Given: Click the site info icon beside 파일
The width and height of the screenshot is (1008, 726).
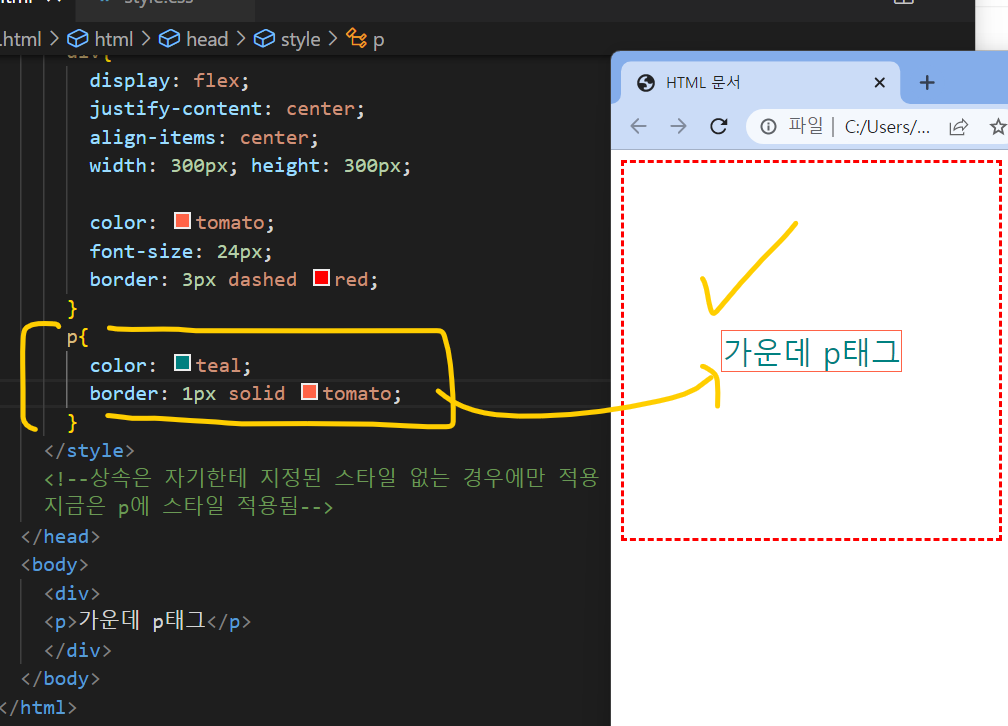Looking at the screenshot, I should click(x=768, y=127).
